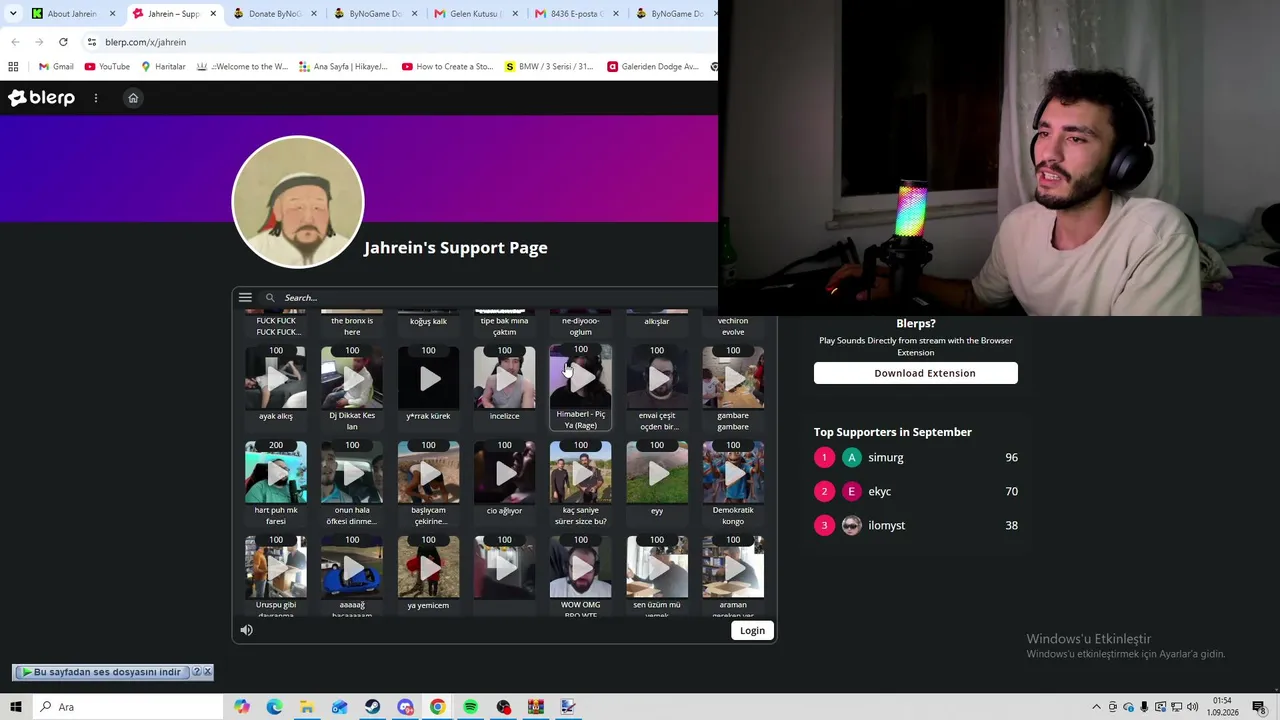Open the YouTube bookmark

[x=107, y=67]
